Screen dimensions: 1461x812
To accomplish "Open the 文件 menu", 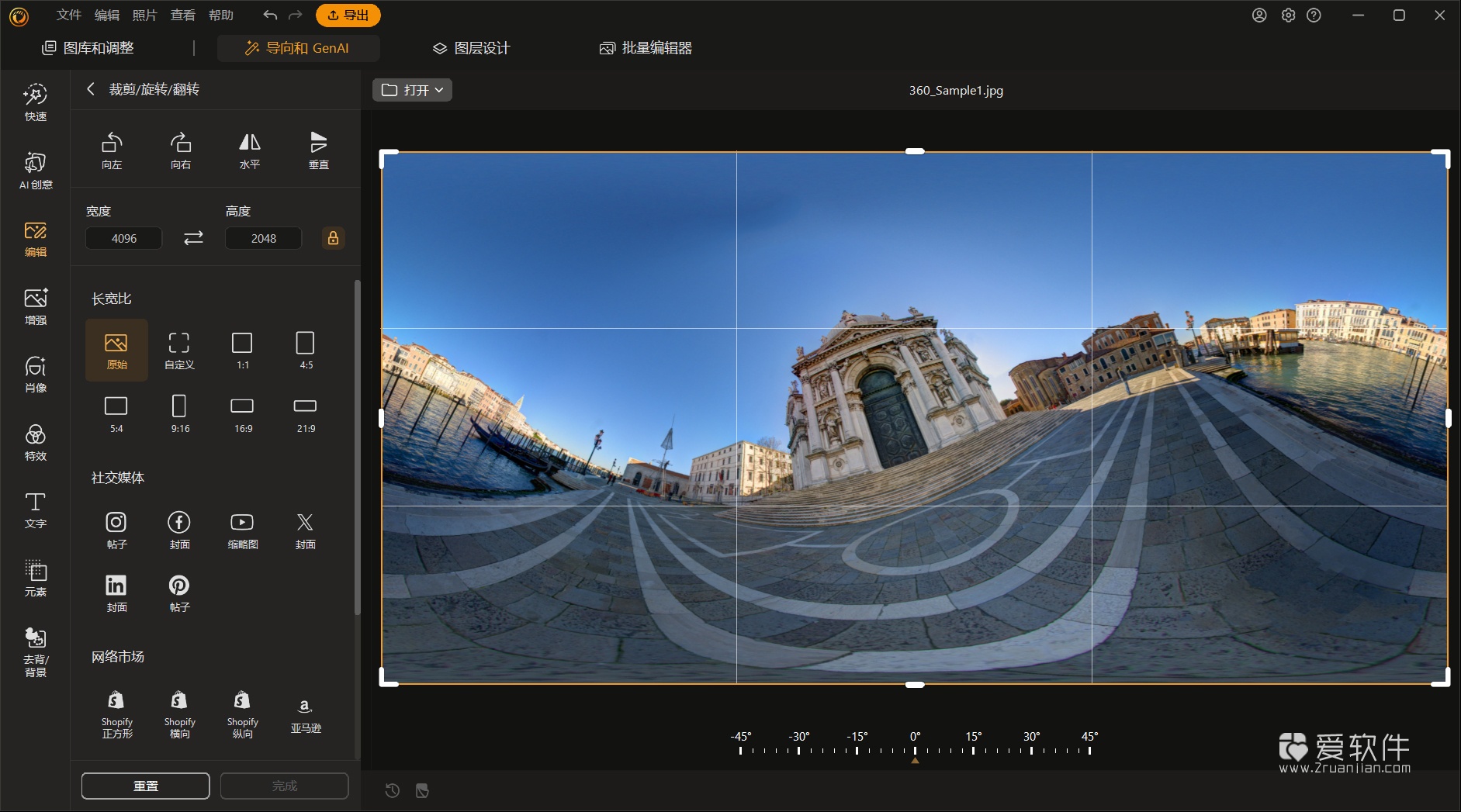I will (69, 15).
